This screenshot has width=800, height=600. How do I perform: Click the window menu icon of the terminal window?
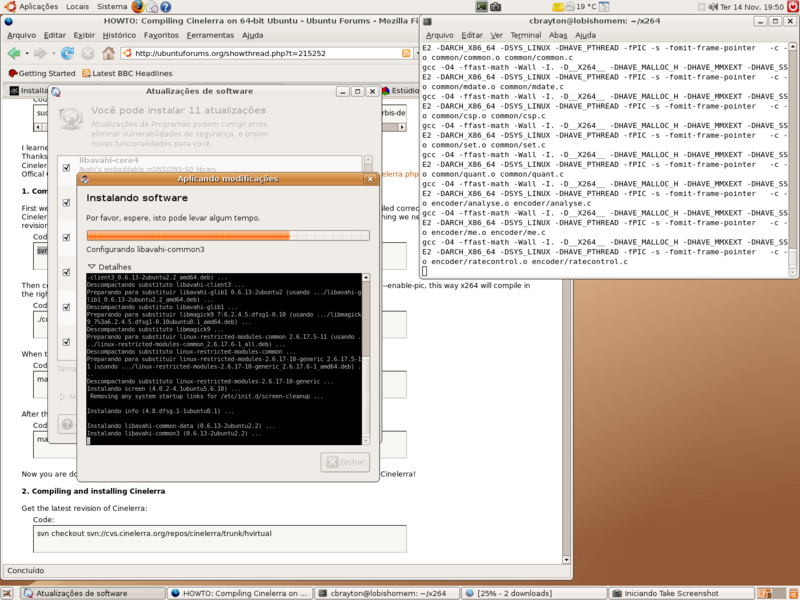428,21
